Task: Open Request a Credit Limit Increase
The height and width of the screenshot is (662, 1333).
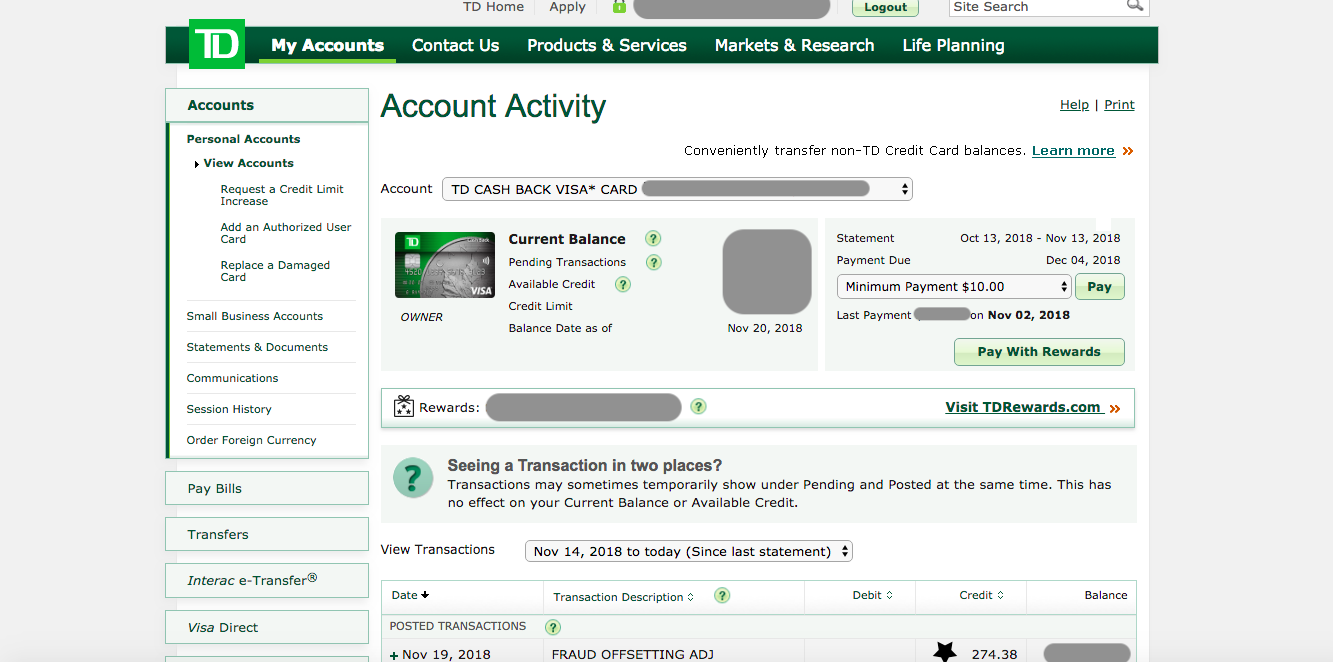Action: pyautogui.click(x=282, y=195)
